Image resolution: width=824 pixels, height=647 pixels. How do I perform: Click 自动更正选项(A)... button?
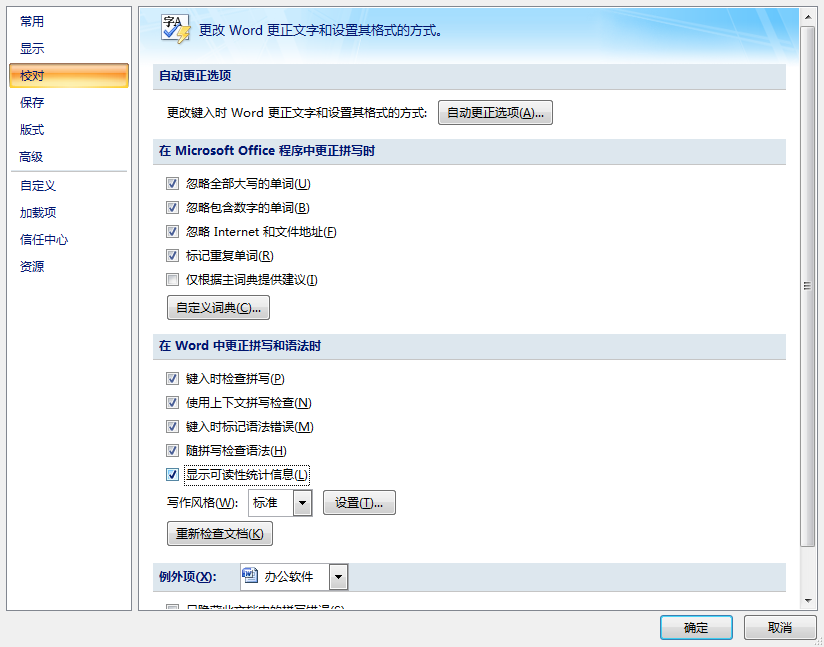[495, 112]
